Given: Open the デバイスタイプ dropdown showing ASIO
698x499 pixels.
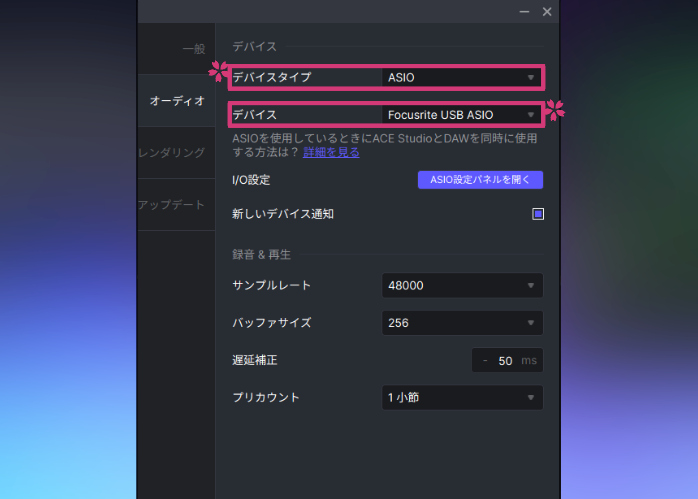Looking at the screenshot, I should [461, 77].
